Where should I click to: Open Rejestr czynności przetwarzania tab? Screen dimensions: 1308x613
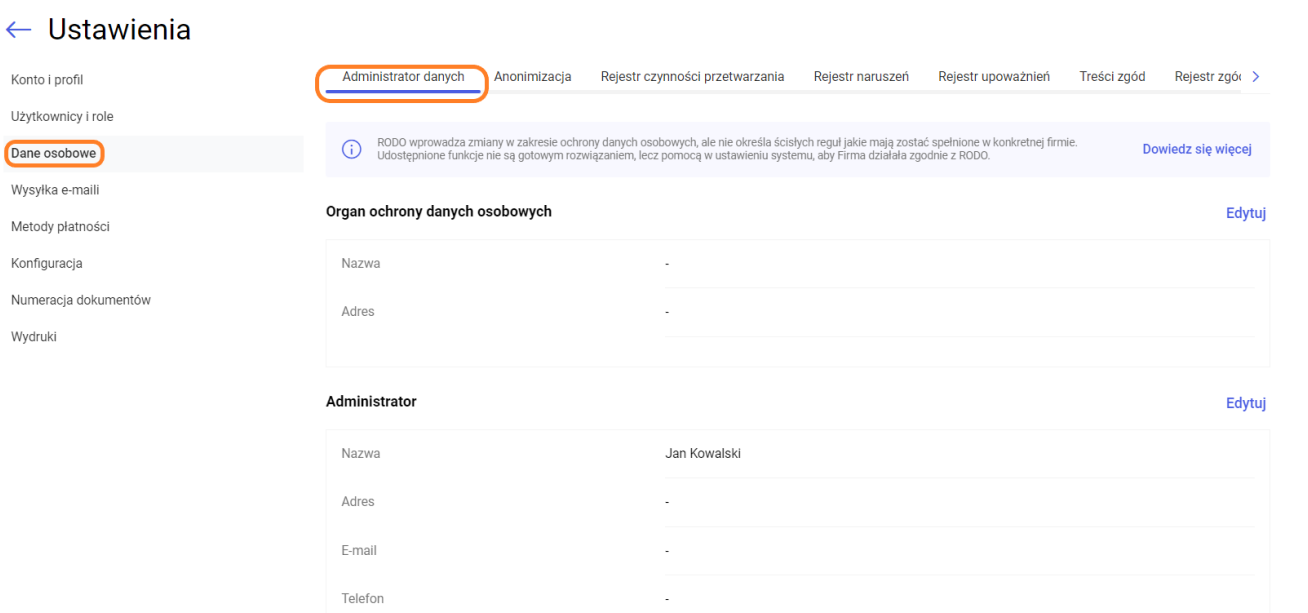point(692,77)
